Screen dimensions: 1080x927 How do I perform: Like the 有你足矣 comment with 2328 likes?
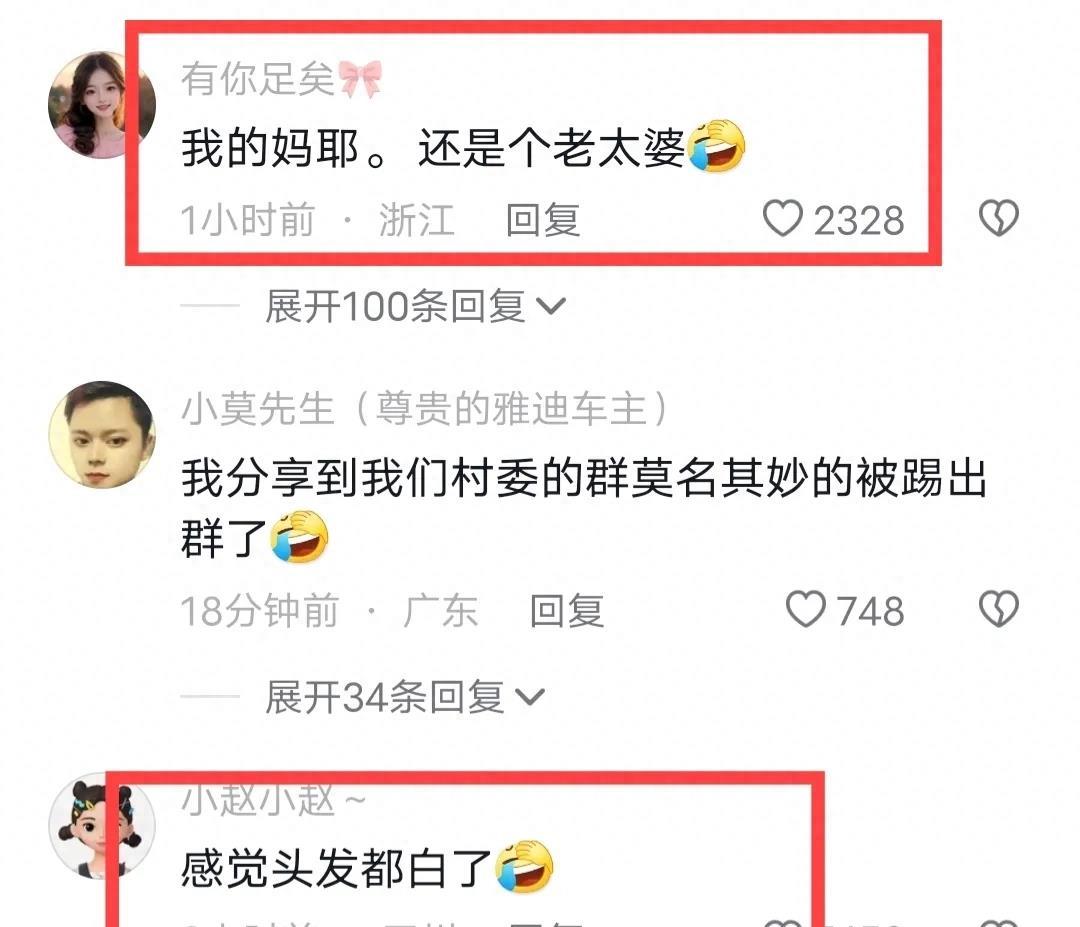(x=782, y=218)
